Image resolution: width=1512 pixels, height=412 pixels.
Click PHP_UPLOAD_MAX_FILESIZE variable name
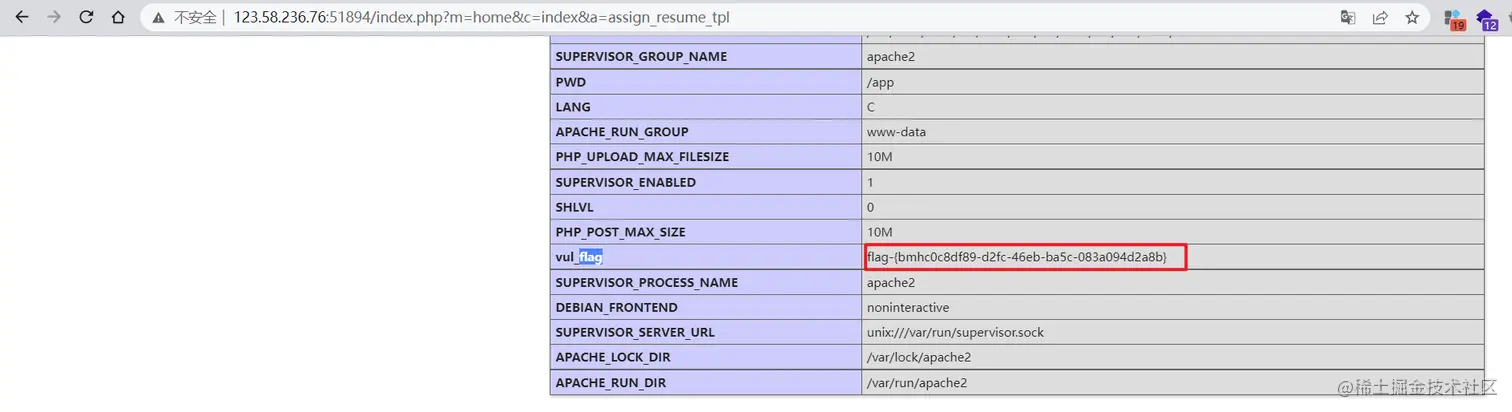click(642, 157)
